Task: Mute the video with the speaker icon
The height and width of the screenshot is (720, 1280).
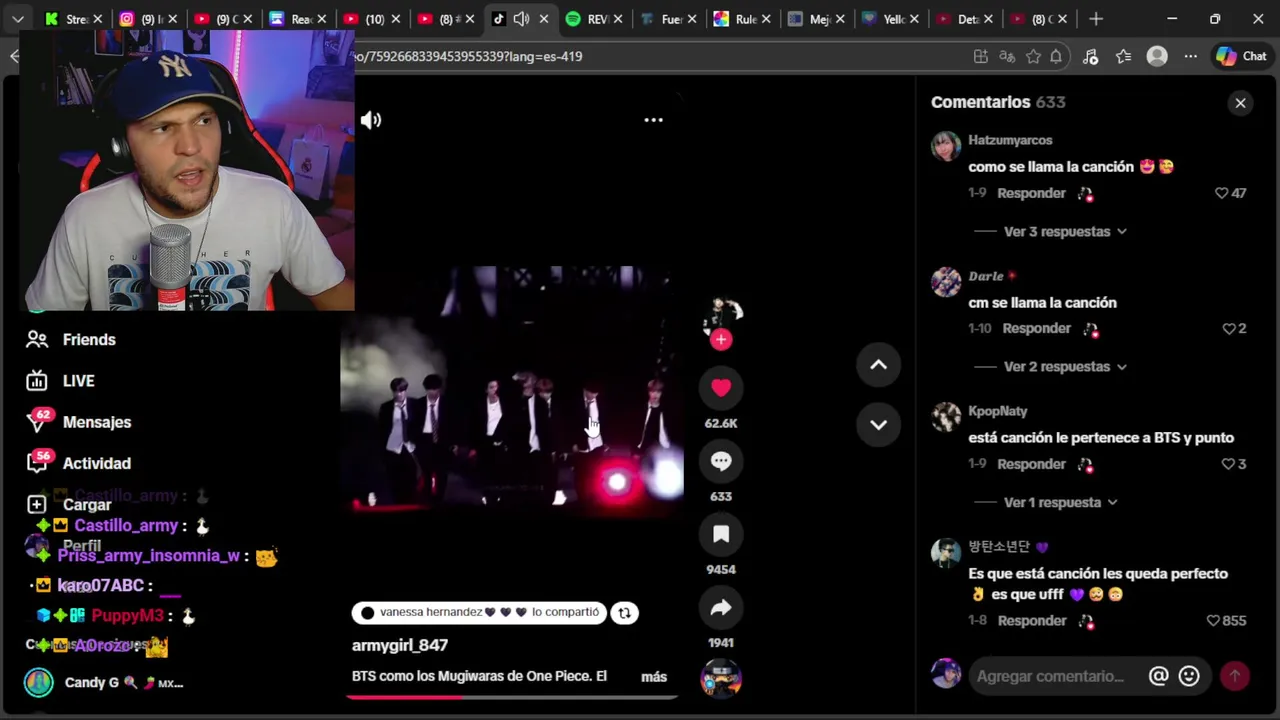Action: (371, 120)
